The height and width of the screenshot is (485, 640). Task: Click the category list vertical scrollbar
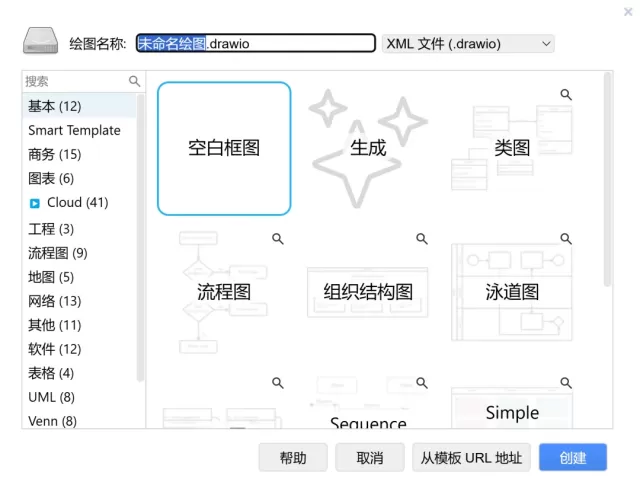(x=140, y=238)
